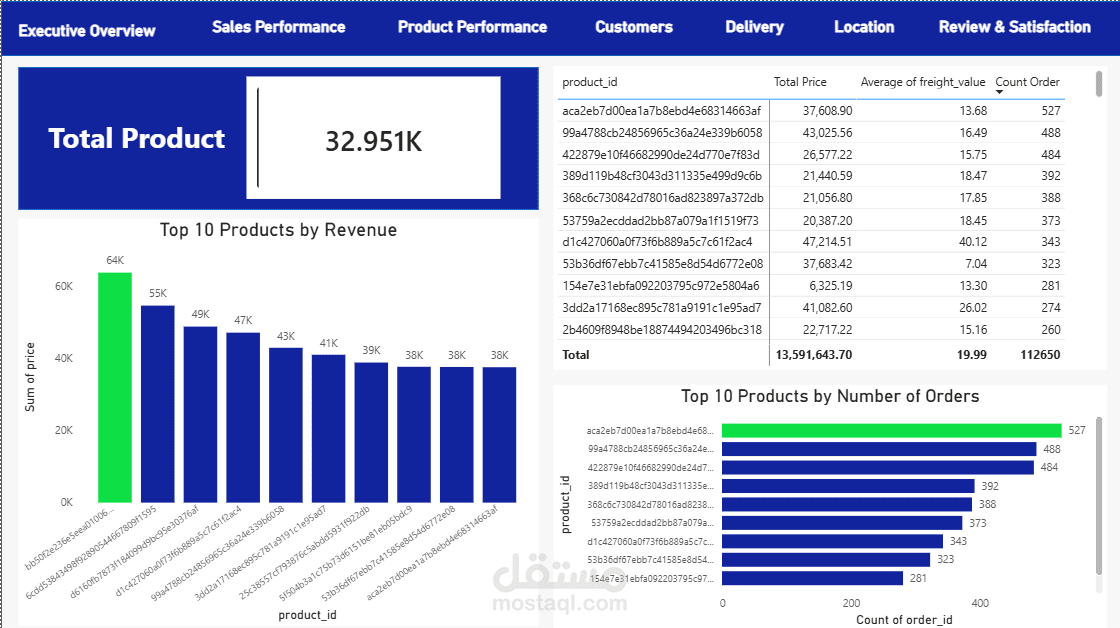Open Product Performance tab
This screenshot has width=1120, height=628.
pos(472,27)
